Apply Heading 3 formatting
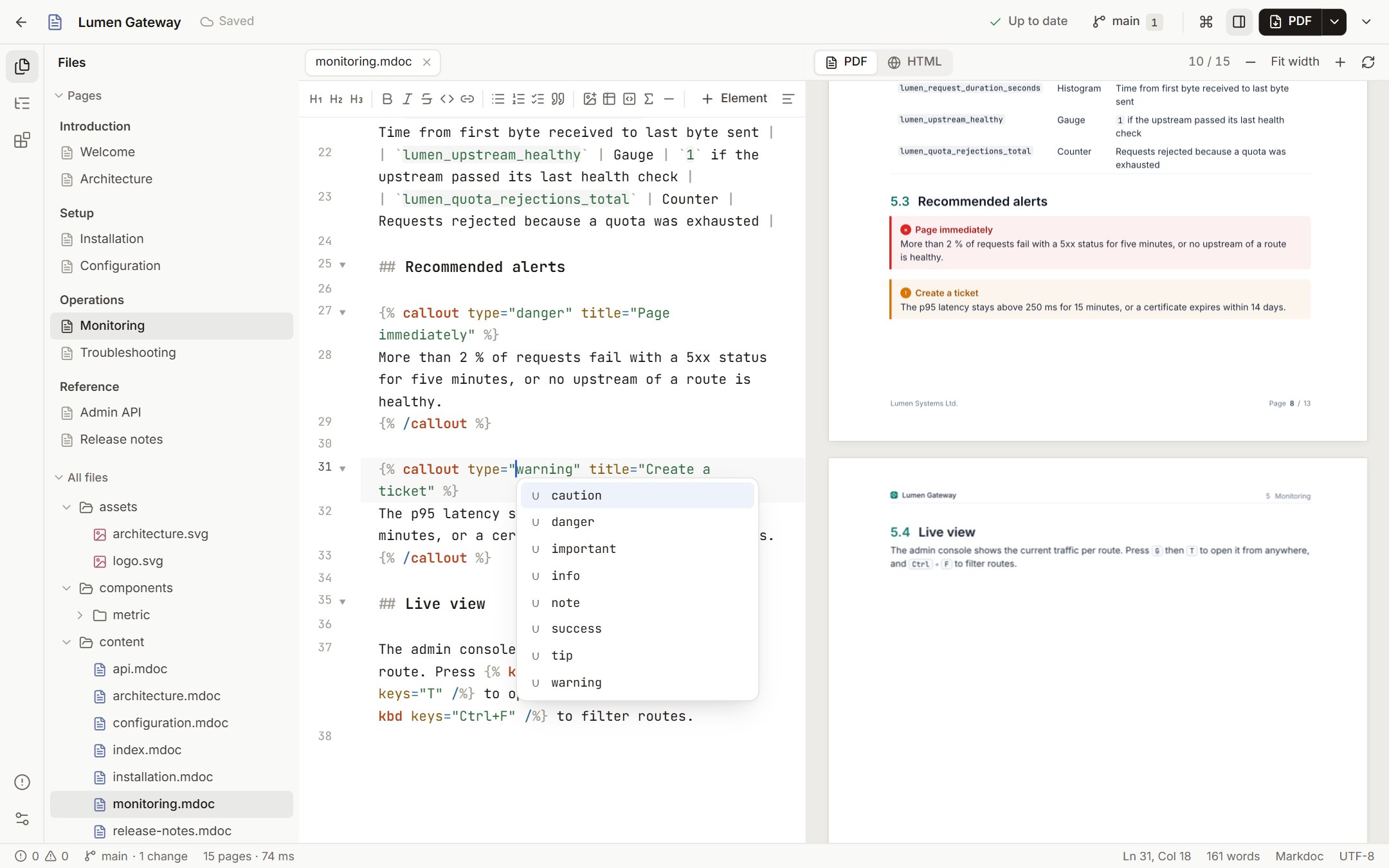Screen dimensions: 1389x868 [x=356, y=98]
